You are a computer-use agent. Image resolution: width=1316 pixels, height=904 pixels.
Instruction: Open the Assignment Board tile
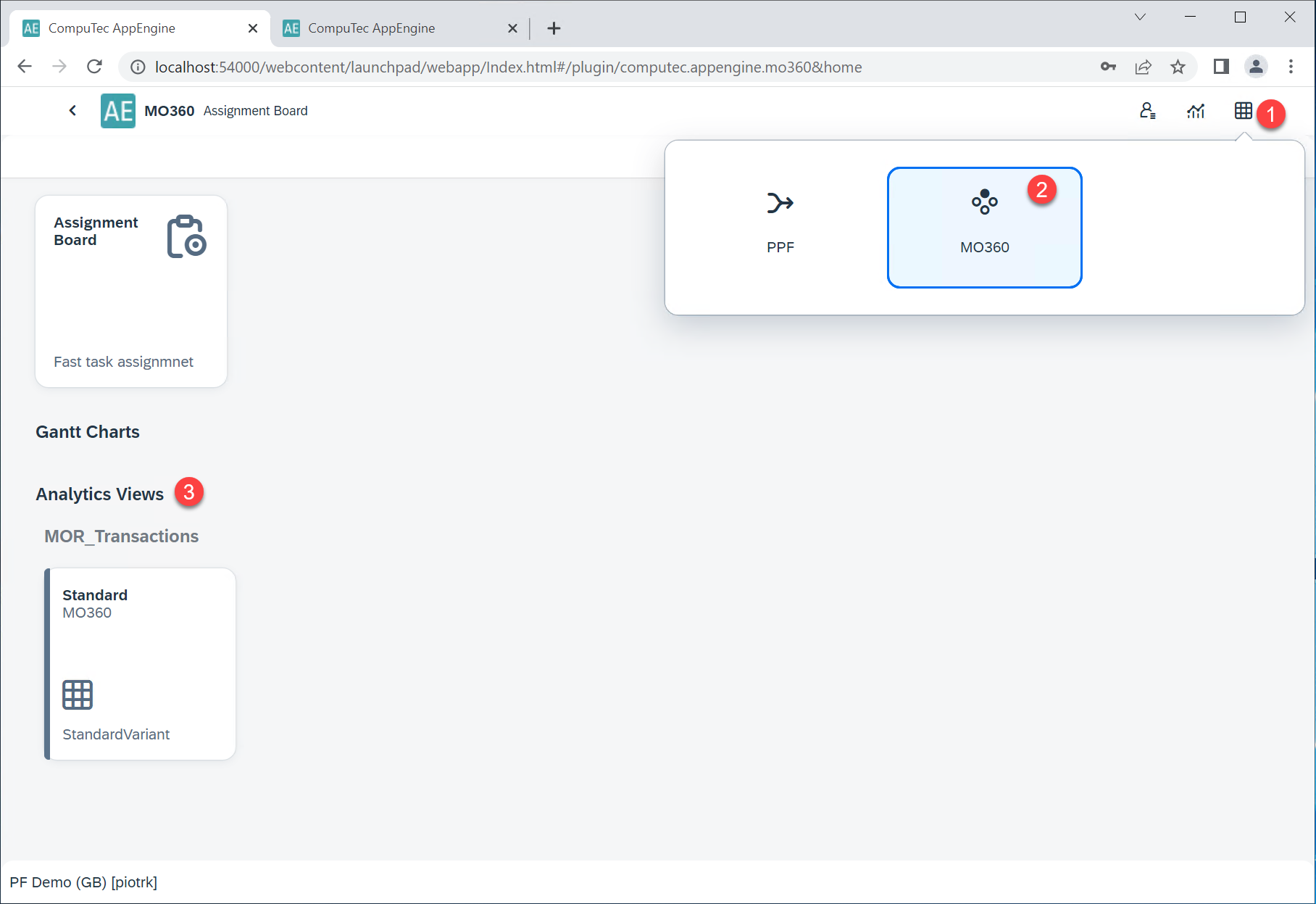pos(131,291)
